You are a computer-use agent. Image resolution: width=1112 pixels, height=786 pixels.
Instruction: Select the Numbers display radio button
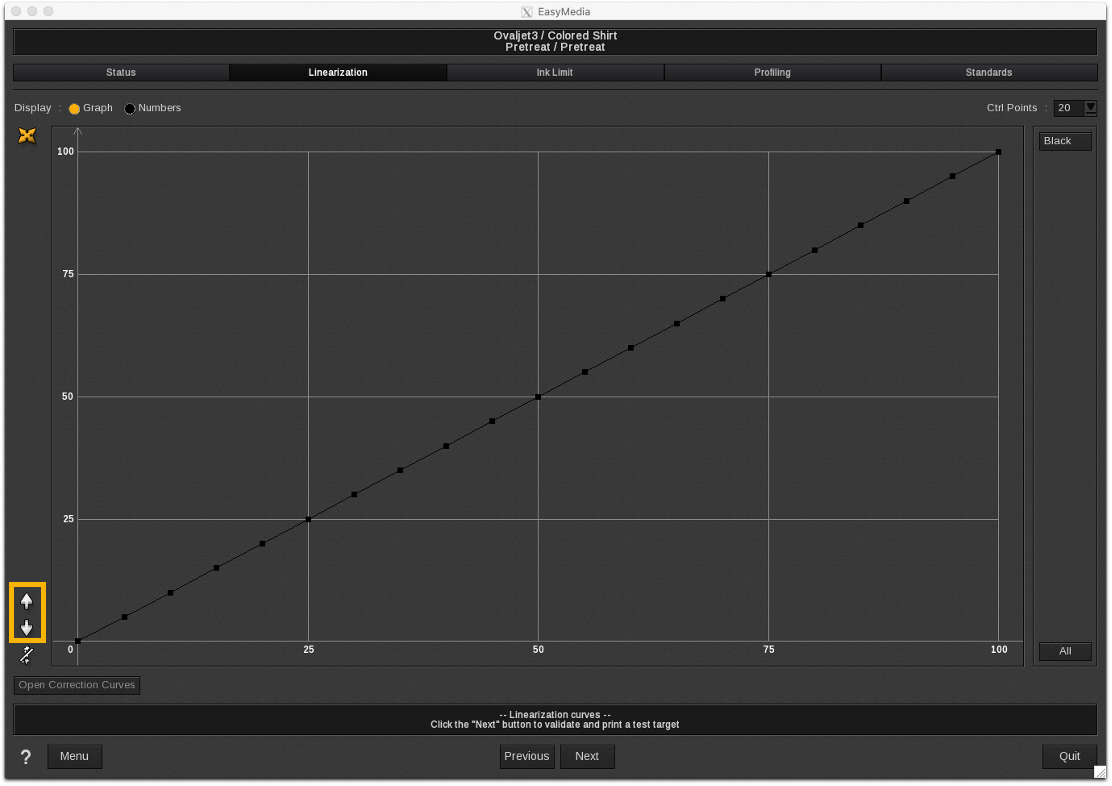click(x=130, y=108)
